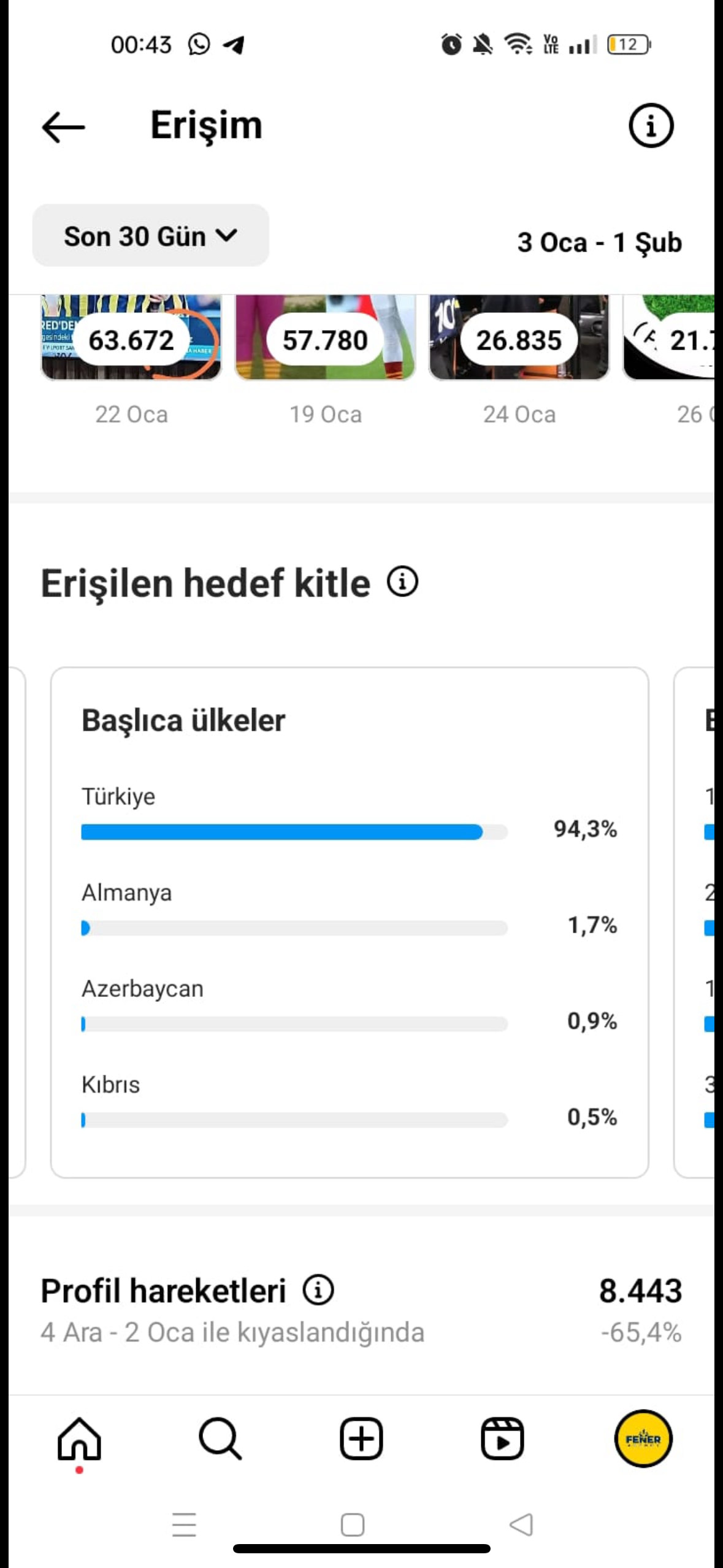Open the info icon beside Erişim
The height and width of the screenshot is (1568, 723).
click(651, 126)
